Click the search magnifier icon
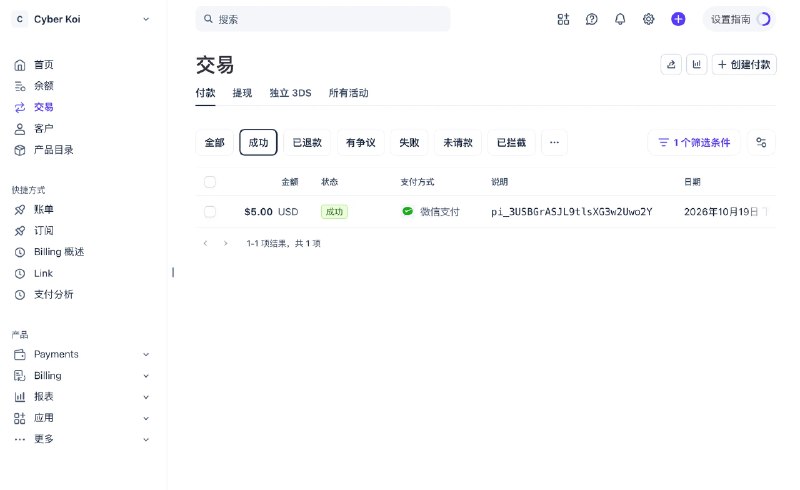 click(x=208, y=19)
